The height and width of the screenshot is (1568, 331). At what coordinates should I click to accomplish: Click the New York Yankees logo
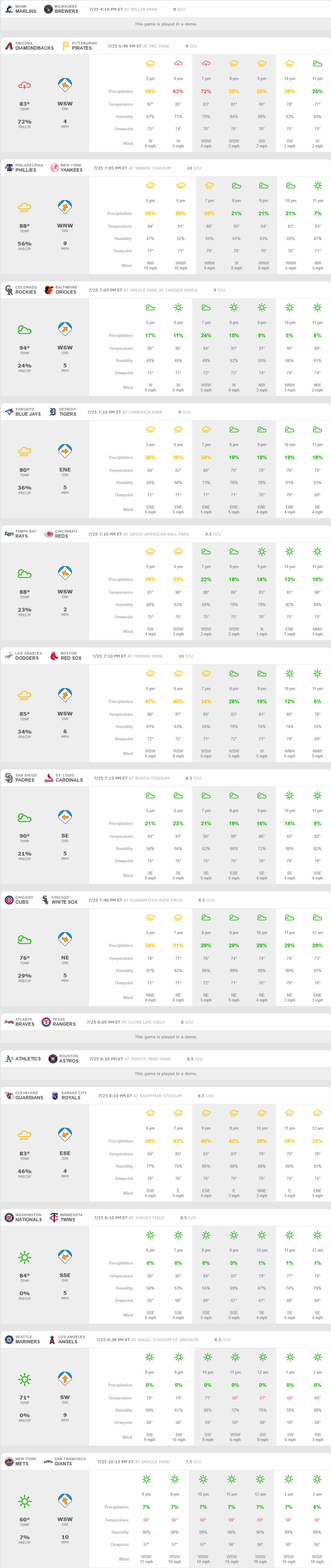pyautogui.click(x=54, y=168)
